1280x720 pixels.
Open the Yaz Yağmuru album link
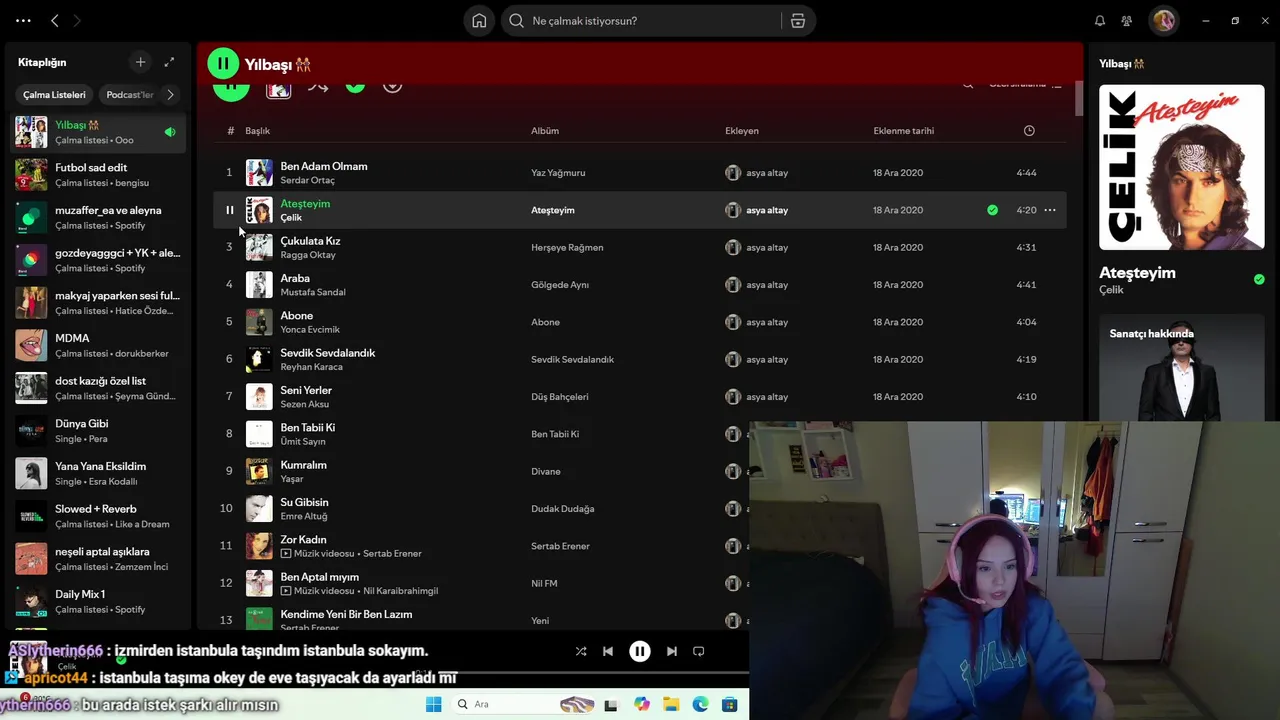click(x=558, y=173)
